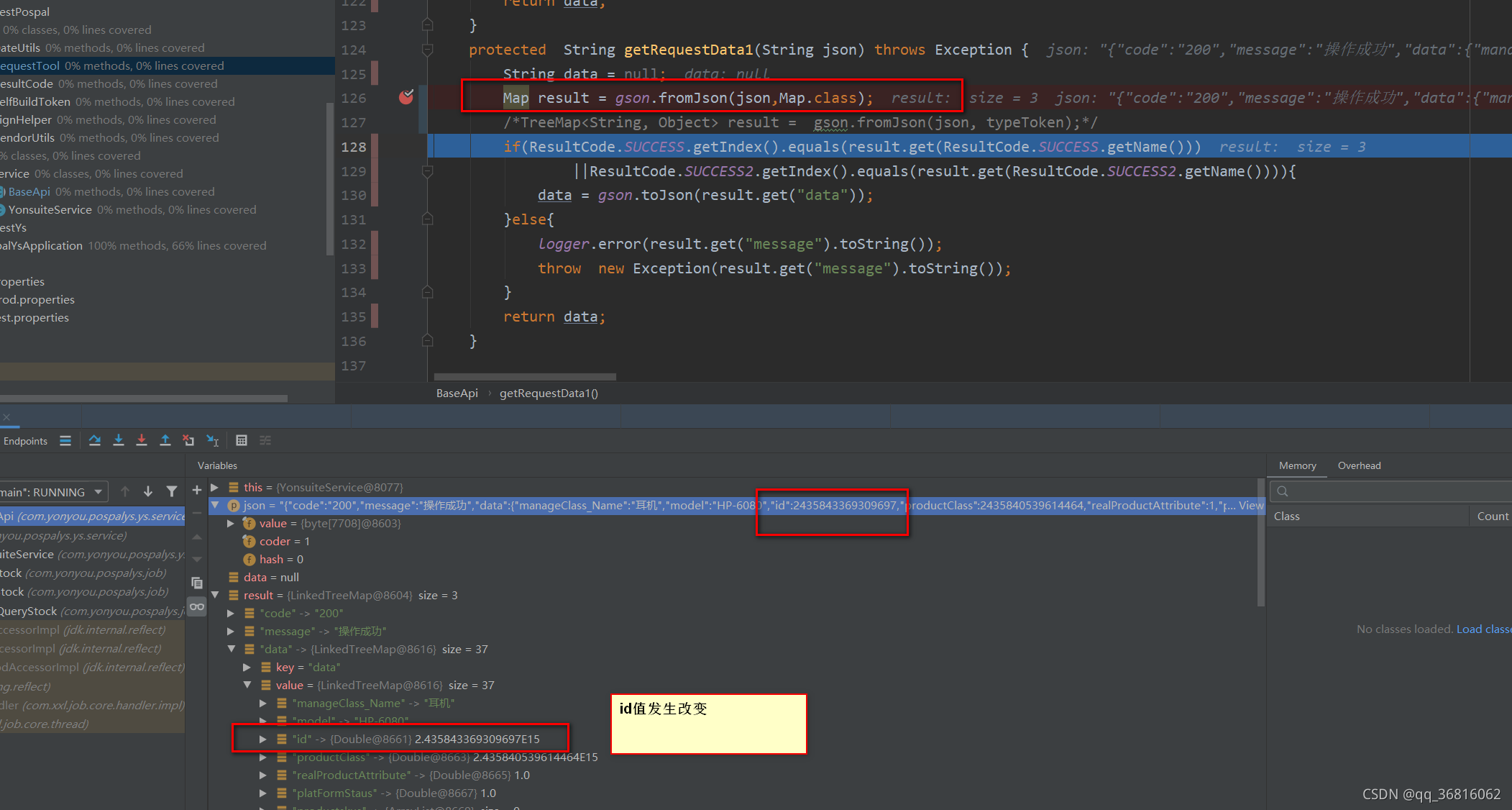Screen dimensions: 1512x810
Task: Click the Load classes link
Action: (1483, 629)
